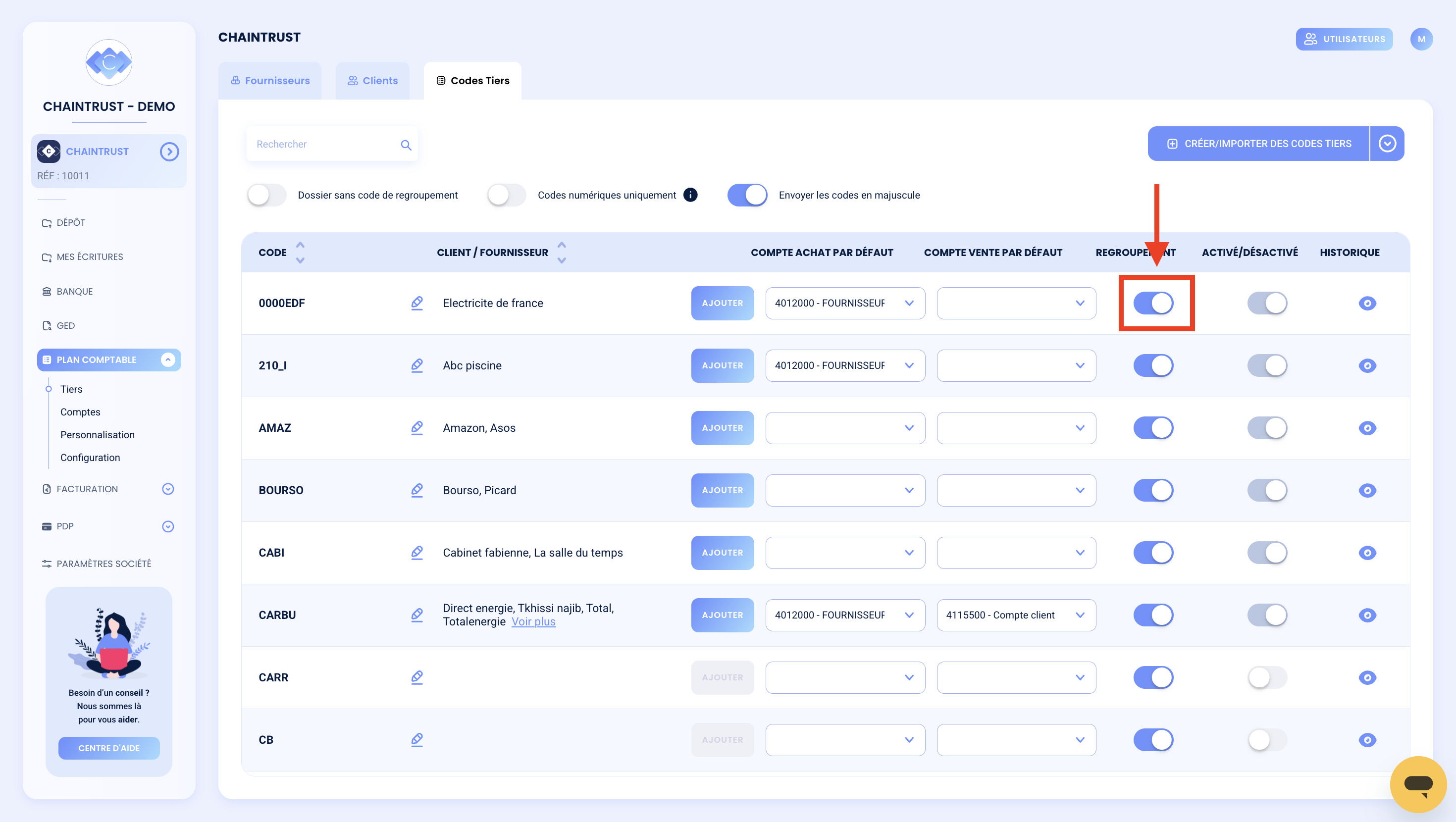Image resolution: width=1456 pixels, height=822 pixels.
Task: Click the Rechercher input field
Action: point(332,144)
